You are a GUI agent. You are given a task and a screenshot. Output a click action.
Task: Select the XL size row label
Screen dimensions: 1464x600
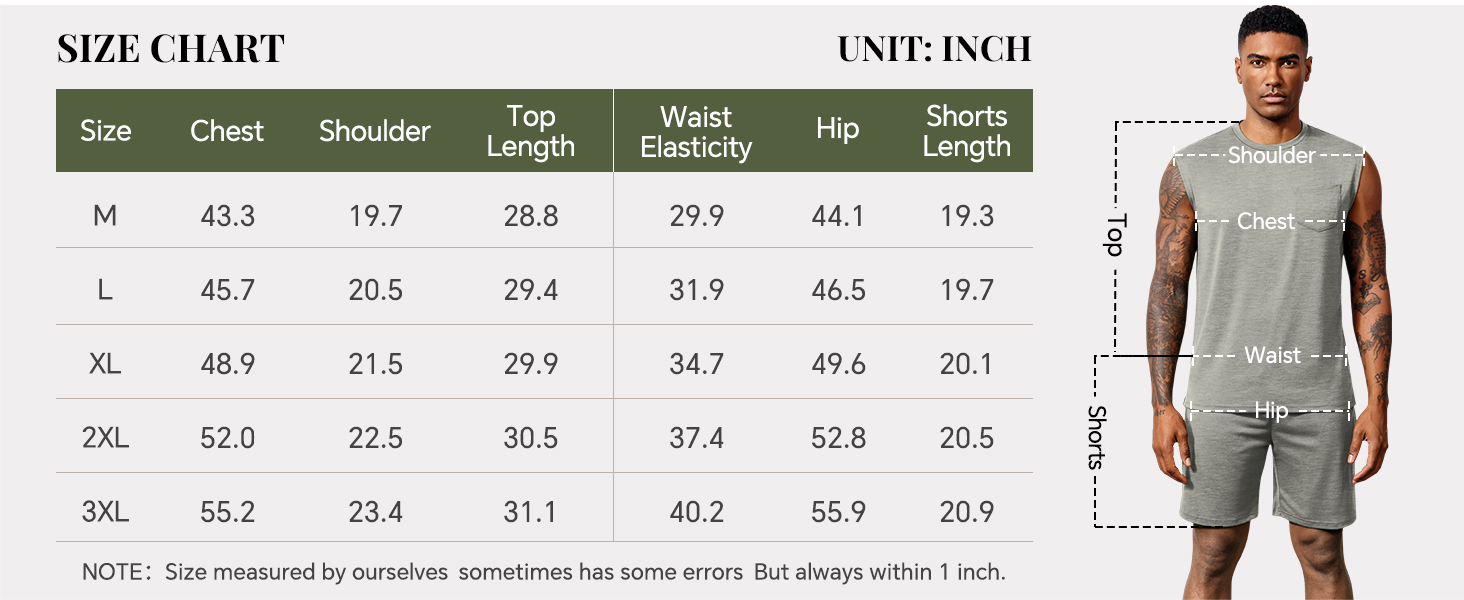pos(105,364)
